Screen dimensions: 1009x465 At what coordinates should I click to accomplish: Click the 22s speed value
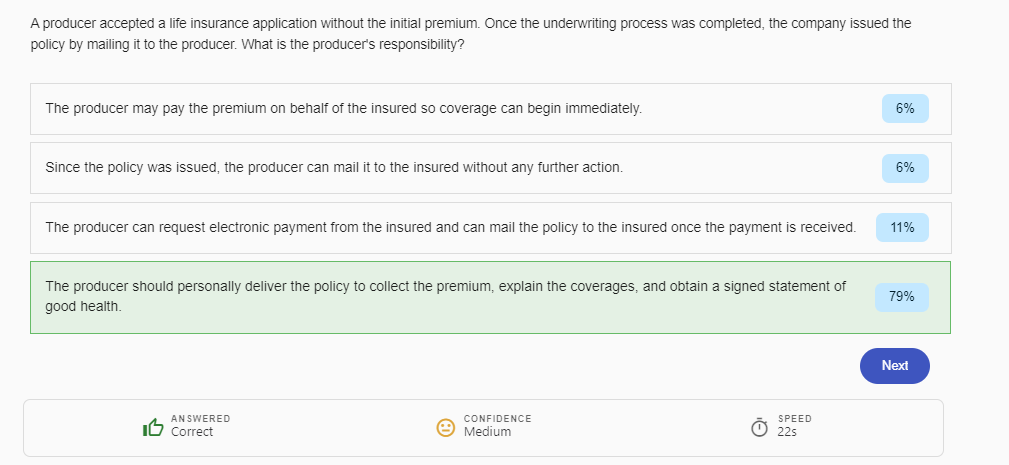pos(786,432)
